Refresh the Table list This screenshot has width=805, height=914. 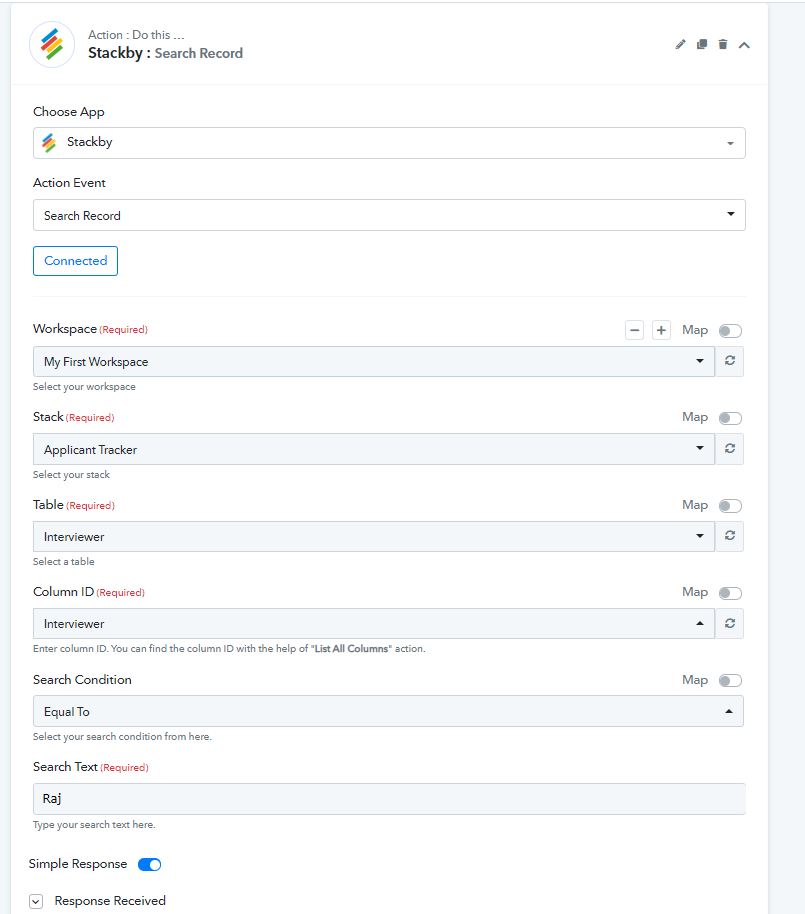[x=730, y=536]
